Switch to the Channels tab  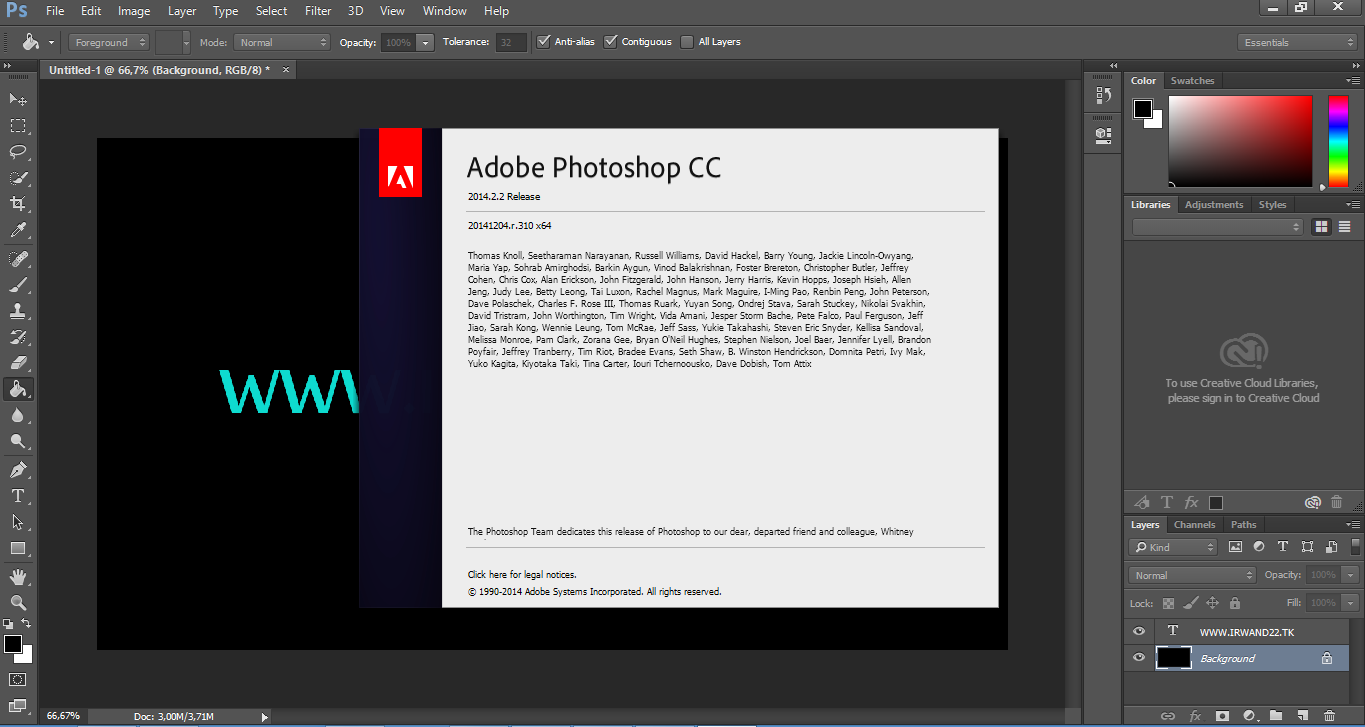pos(1194,524)
